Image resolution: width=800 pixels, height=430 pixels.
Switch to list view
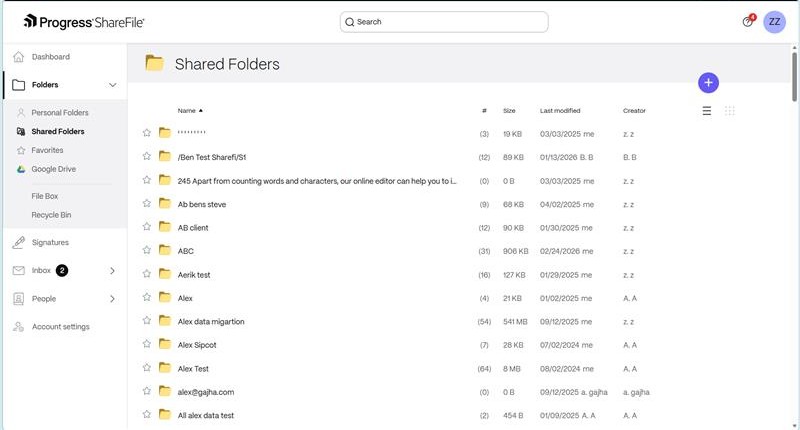707,111
